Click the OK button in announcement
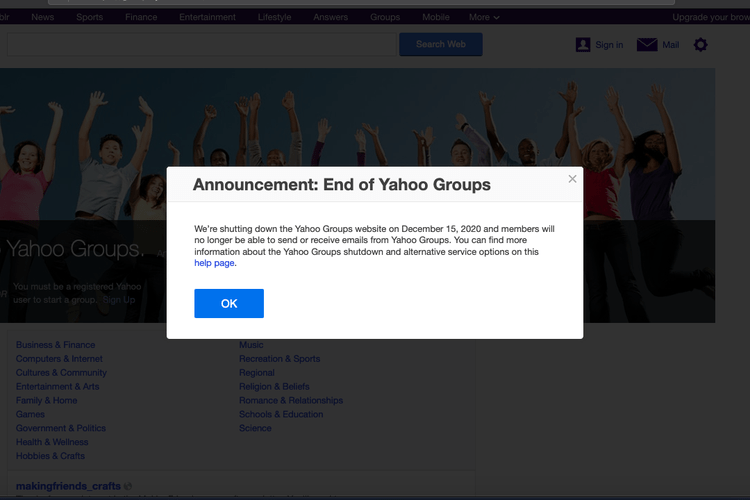750x500 pixels. (229, 303)
